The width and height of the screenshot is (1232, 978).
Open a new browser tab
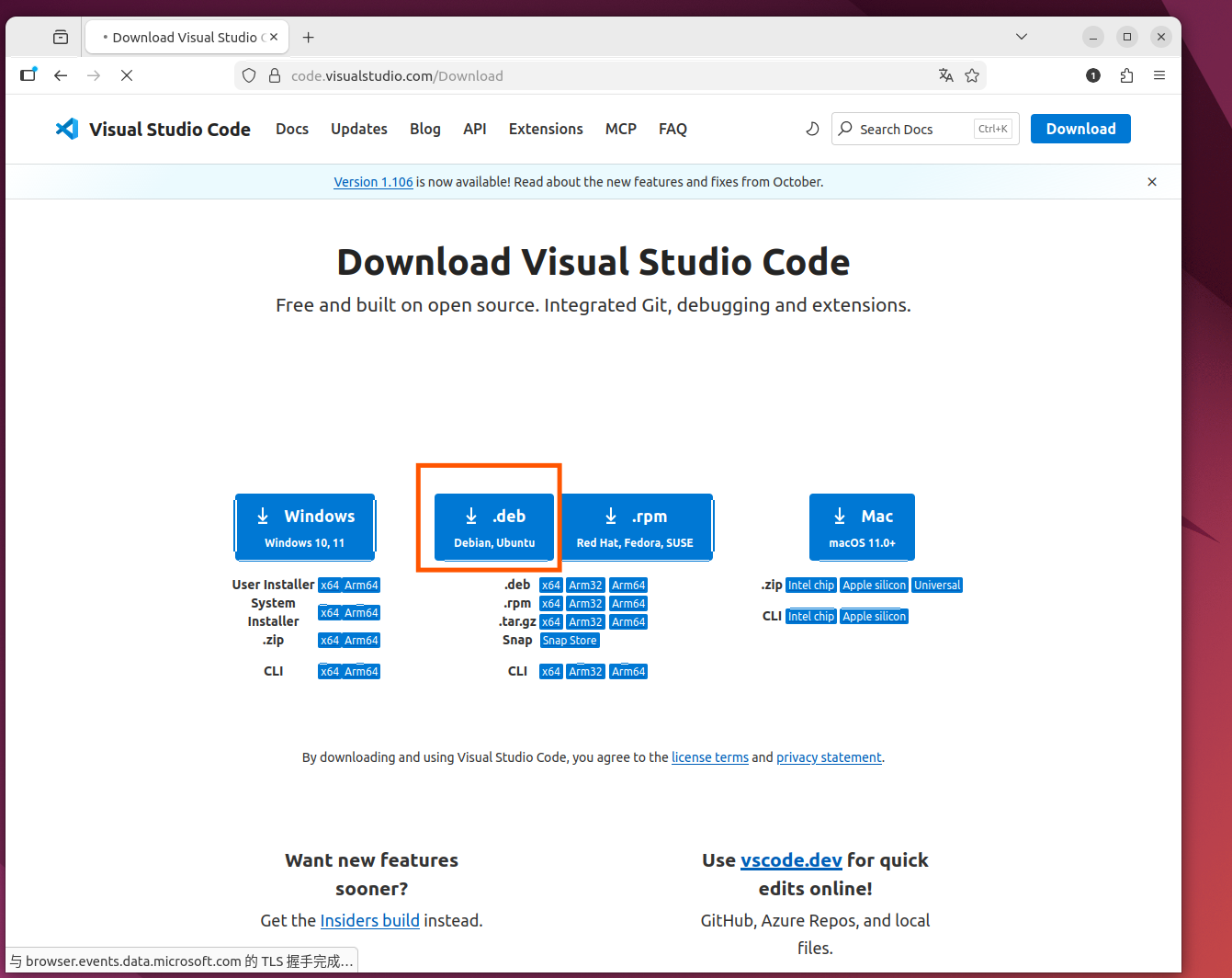click(309, 37)
